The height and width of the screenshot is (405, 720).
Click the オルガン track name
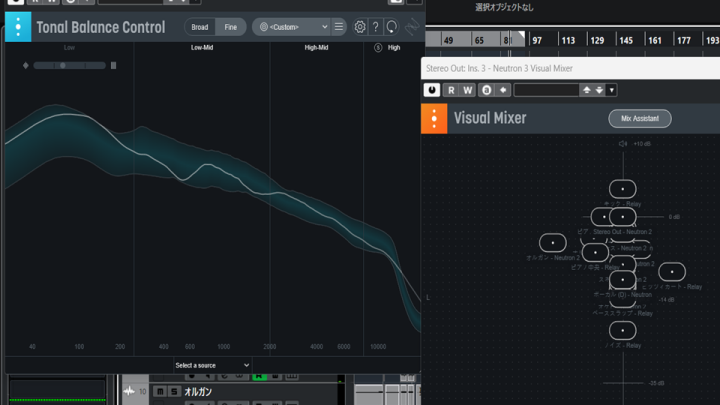point(198,392)
